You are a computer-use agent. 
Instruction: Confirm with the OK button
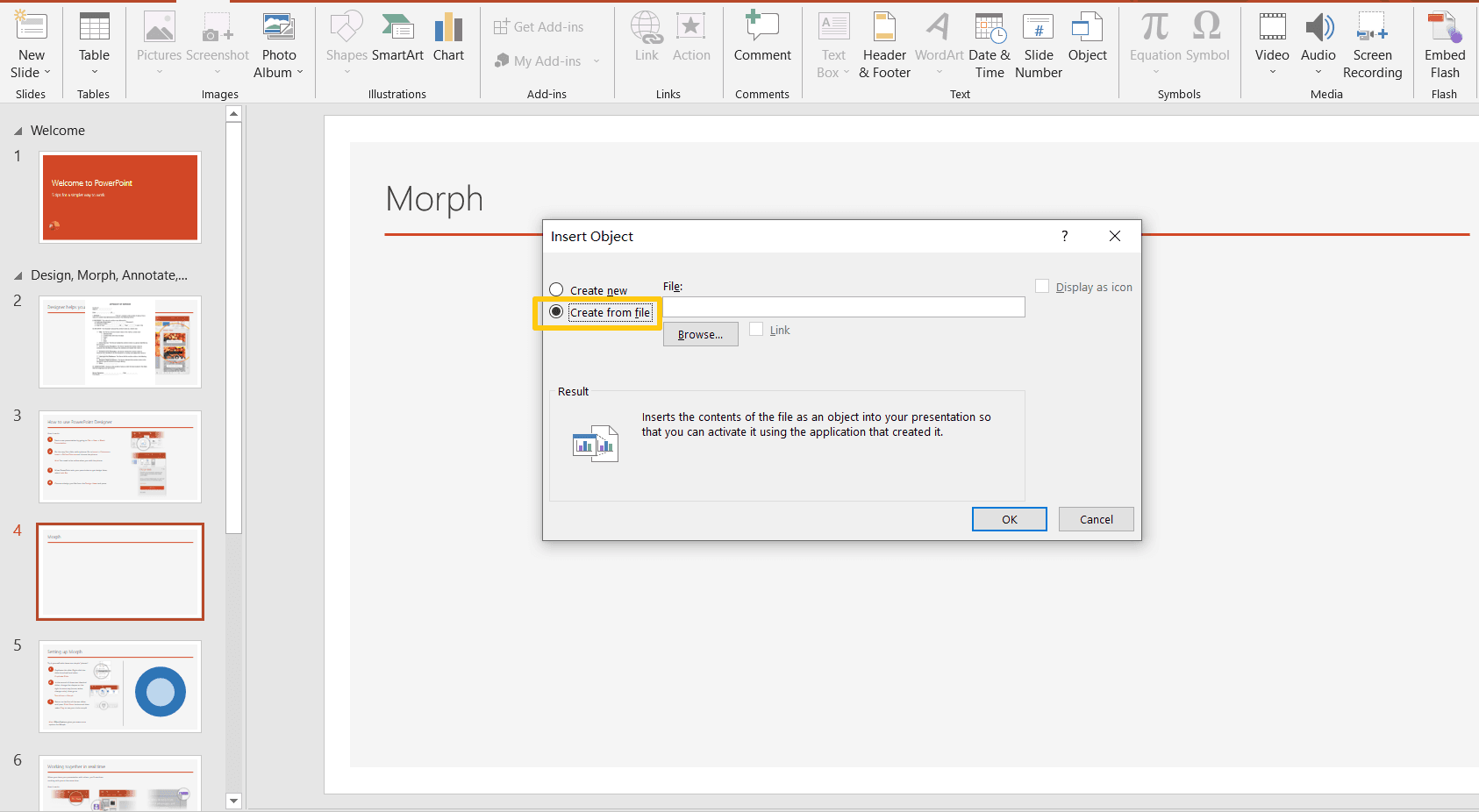point(1009,518)
